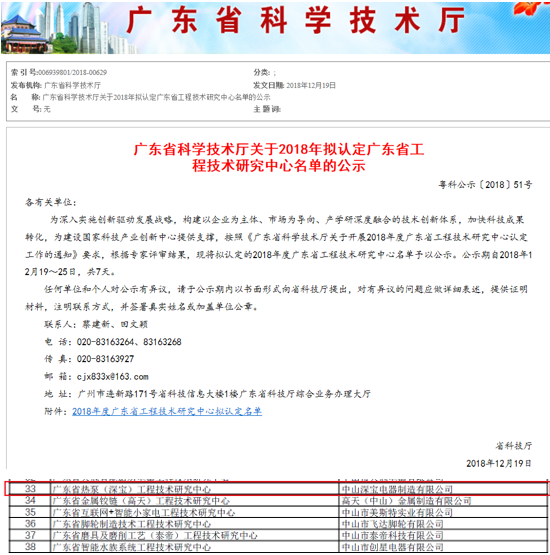
Task: Click the 名称 field document title text
Action: (156, 97)
